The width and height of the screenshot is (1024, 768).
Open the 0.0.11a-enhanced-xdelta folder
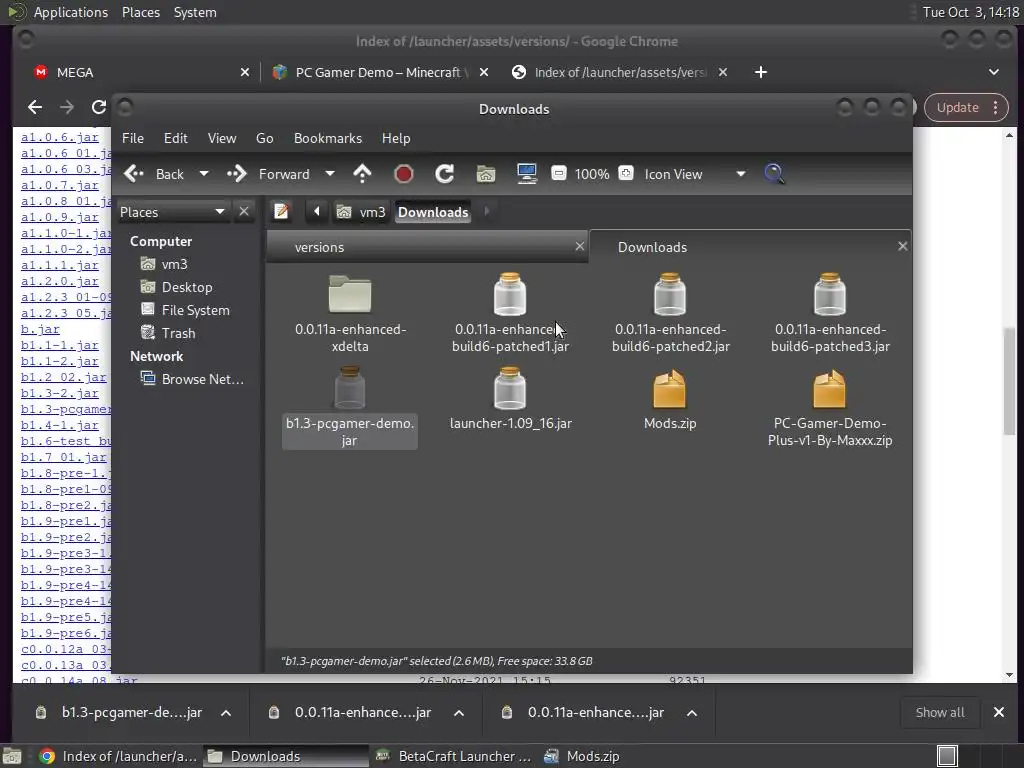(350, 314)
